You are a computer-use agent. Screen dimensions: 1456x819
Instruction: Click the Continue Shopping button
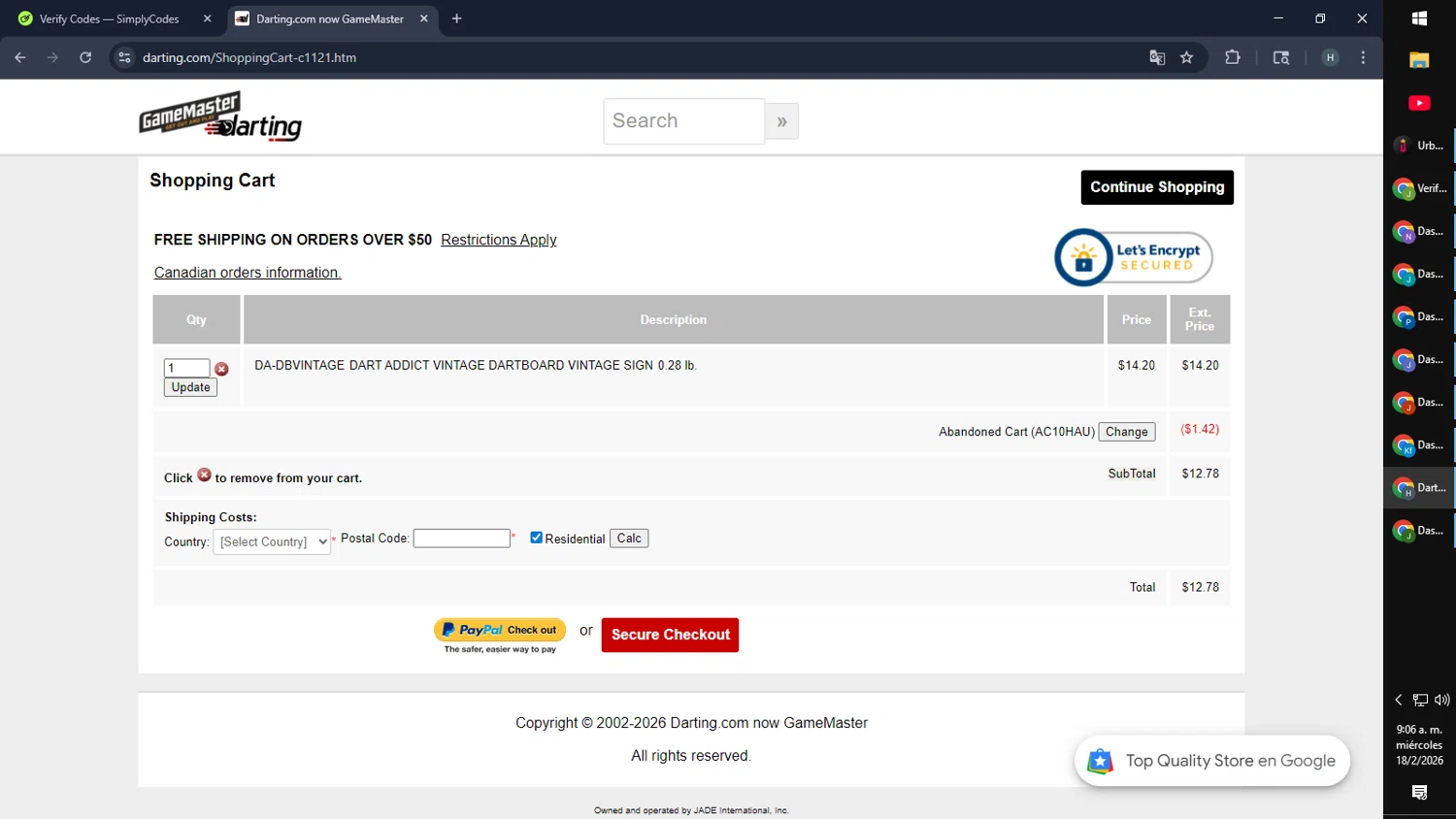(1157, 187)
